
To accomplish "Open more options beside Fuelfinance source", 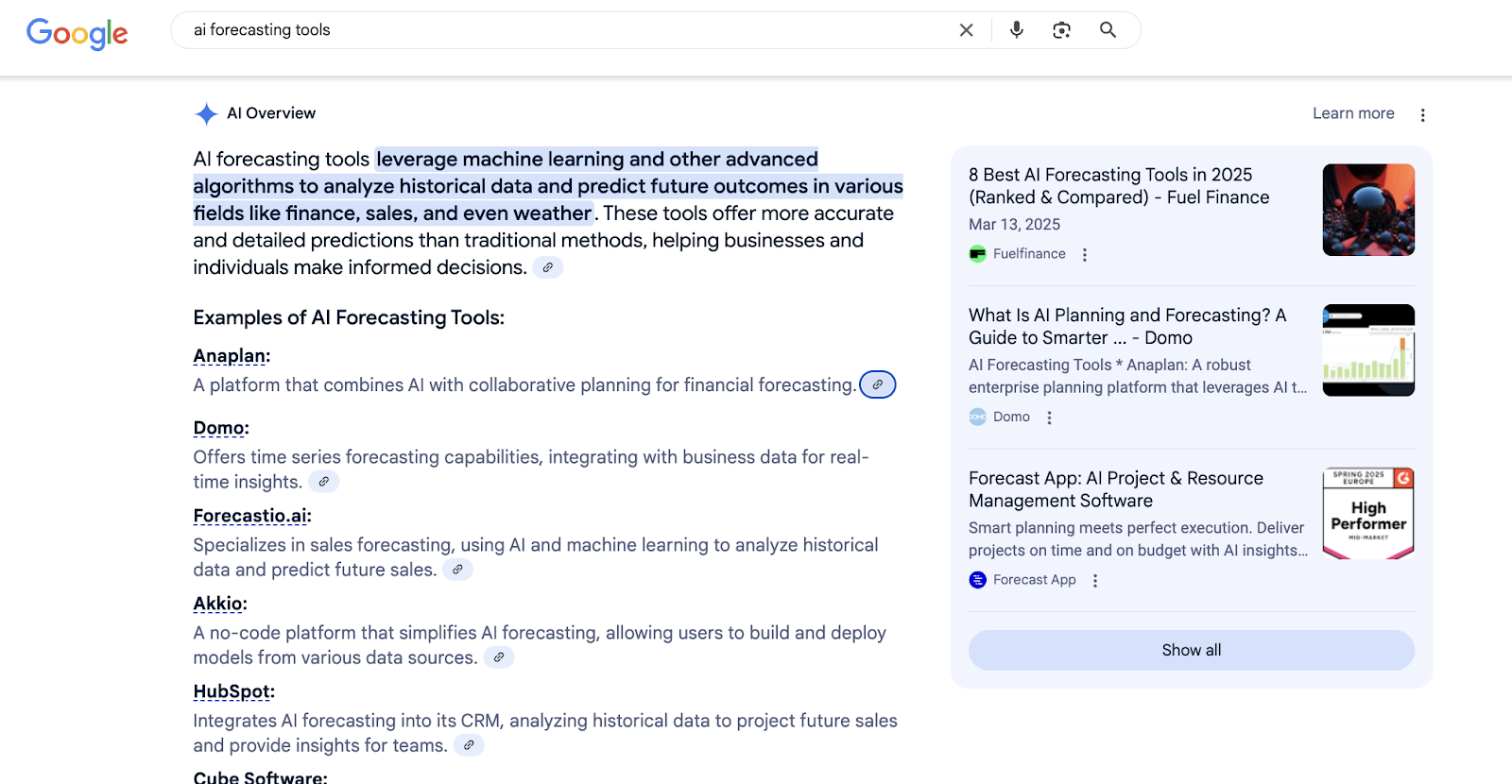I will [x=1085, y=255].
